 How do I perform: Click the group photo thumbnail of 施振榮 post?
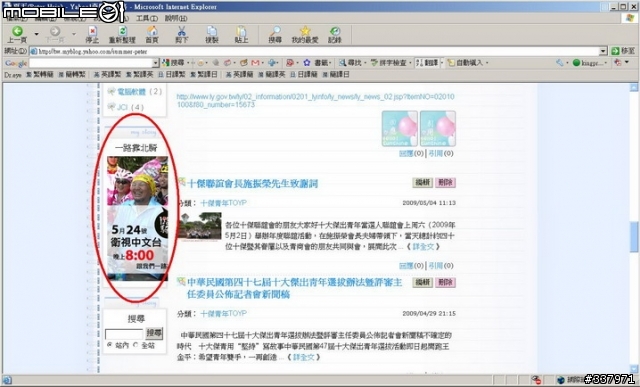pyautogui.click(x=200, y=226)
